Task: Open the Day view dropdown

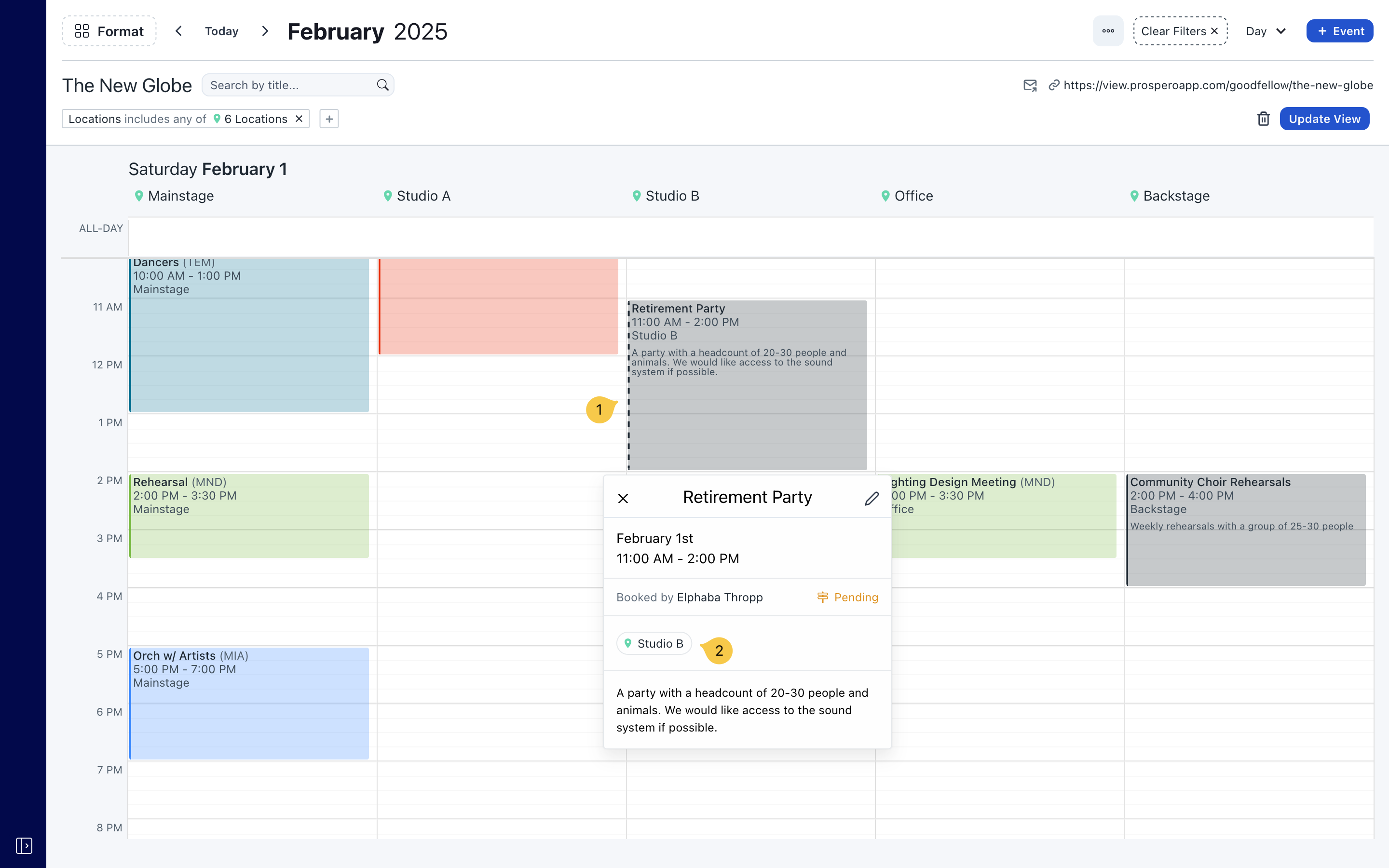Action: [1266, 31]
